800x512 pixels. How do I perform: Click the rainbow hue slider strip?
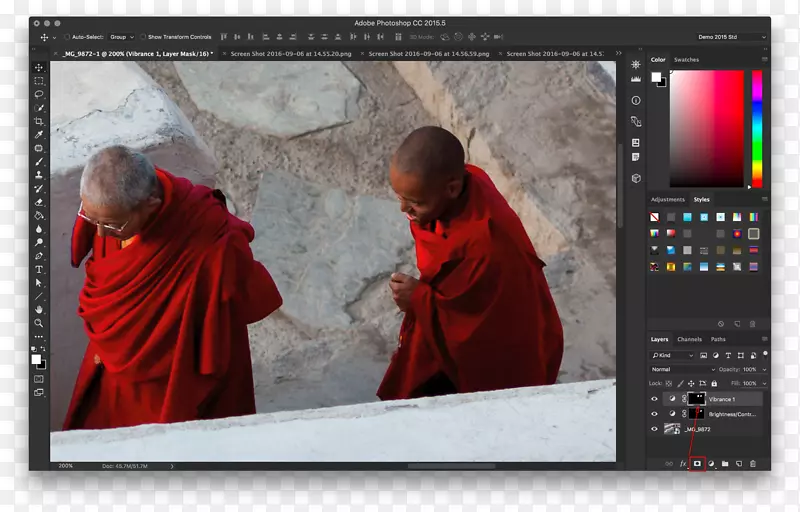tap(757, 128)
